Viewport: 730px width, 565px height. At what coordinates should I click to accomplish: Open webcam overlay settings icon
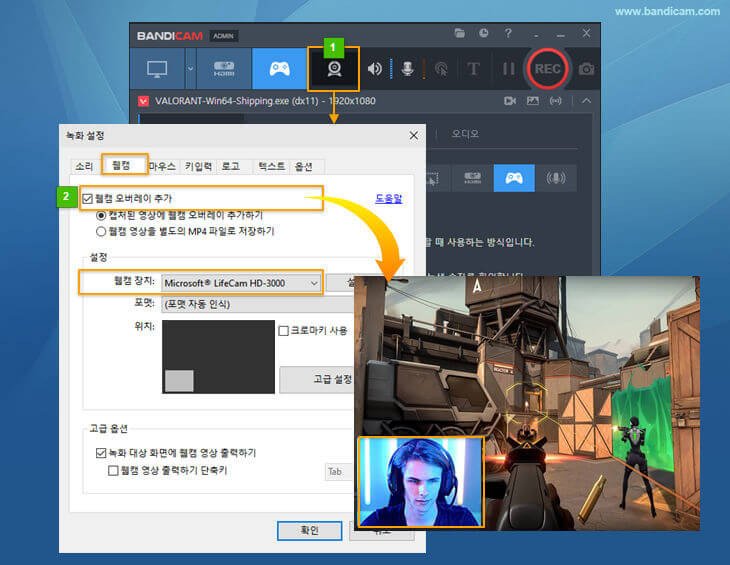[x=334, y=69]
